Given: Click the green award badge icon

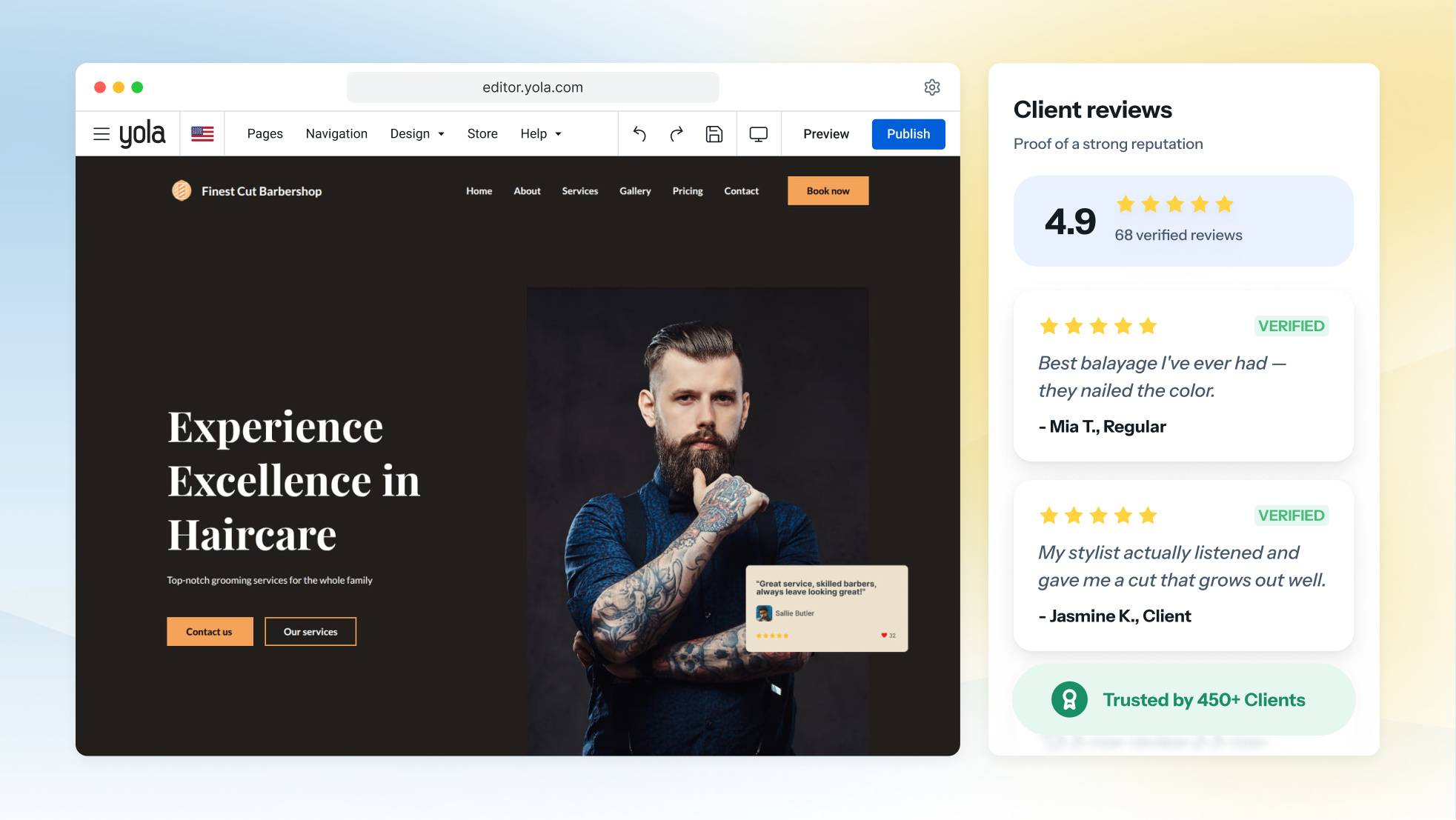Looking at the screenshot, I should [x=1069, y=699].
